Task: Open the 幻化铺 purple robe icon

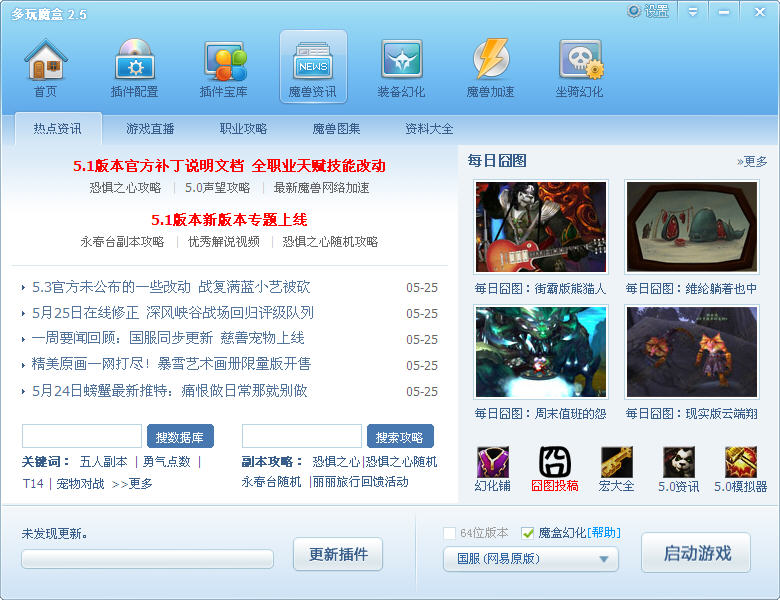Action: coord(492,469)
